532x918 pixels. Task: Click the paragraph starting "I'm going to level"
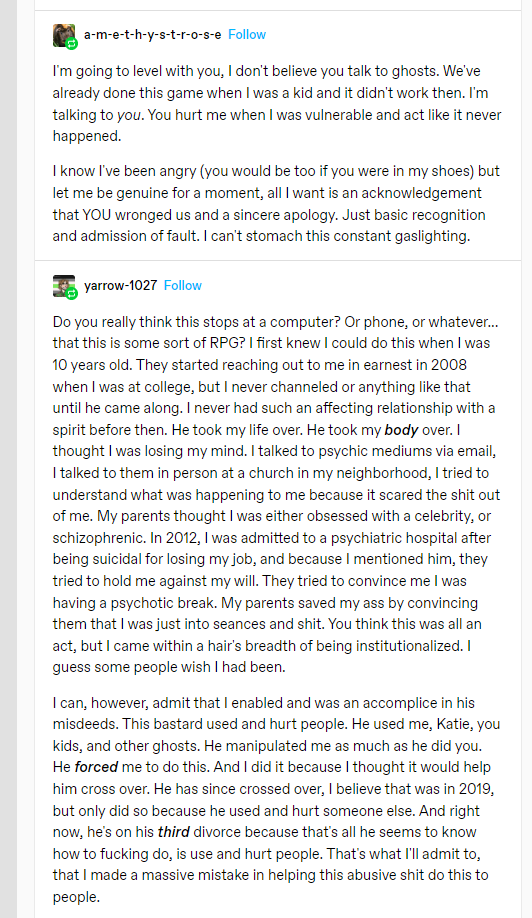pyautogui.click(x=277, y=104)
